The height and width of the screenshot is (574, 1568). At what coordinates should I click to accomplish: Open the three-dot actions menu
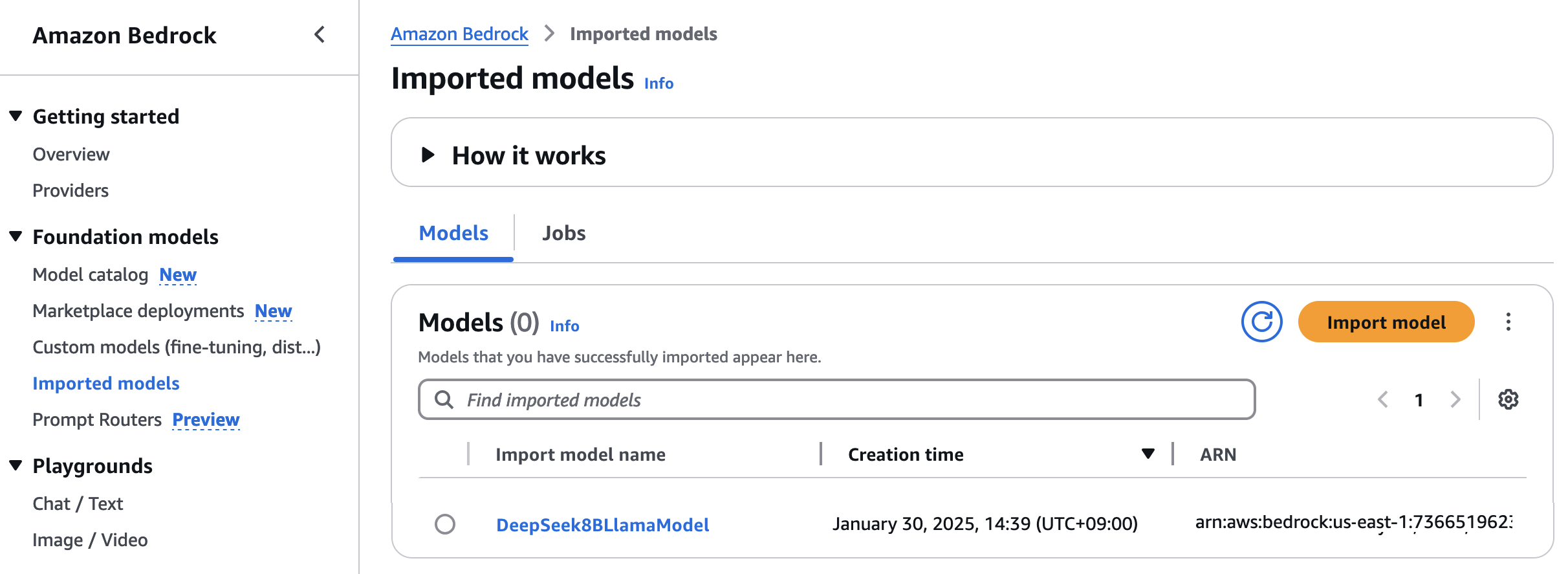[1508, 322]
